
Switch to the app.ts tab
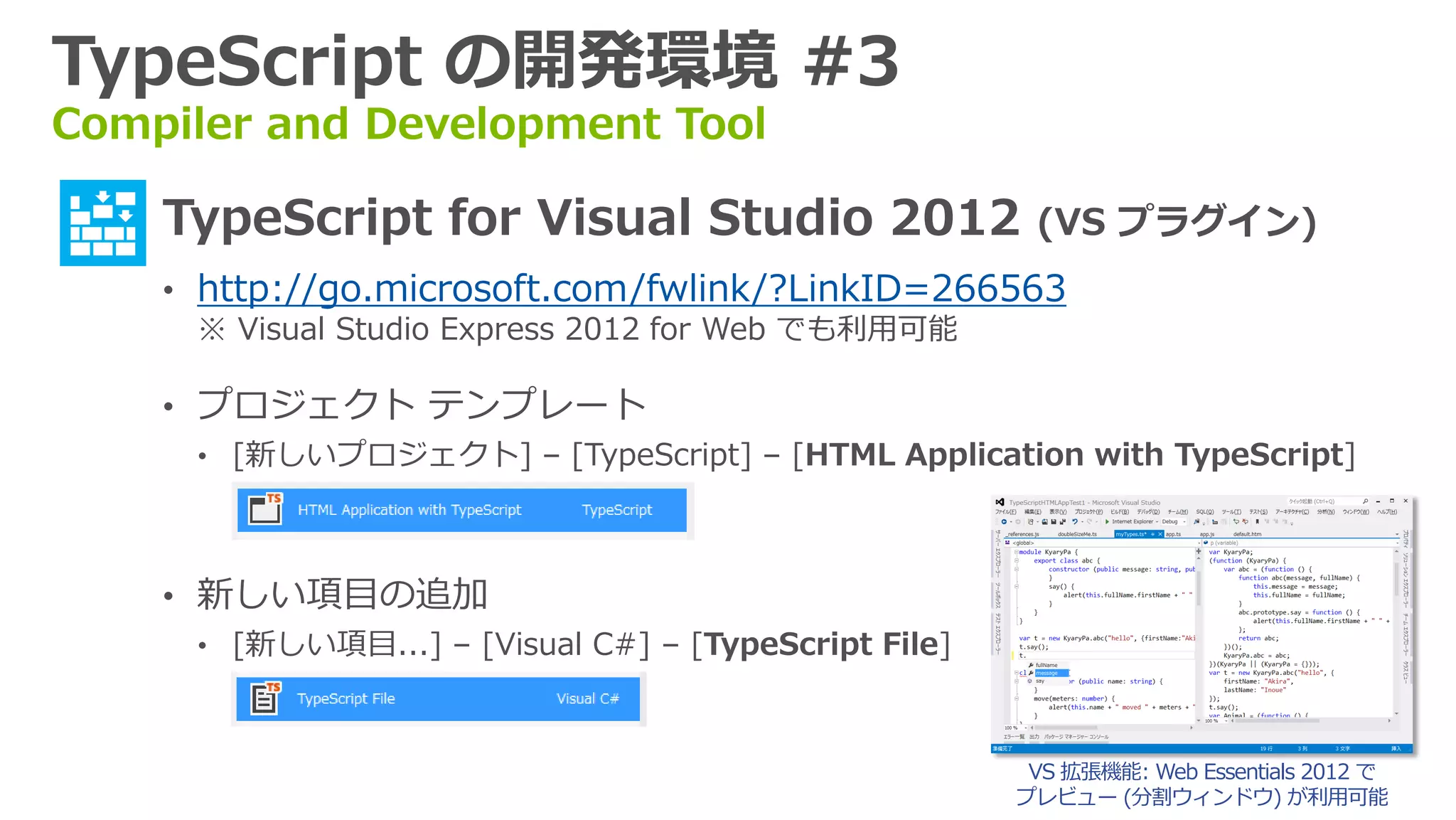[x=1173, y=534]
